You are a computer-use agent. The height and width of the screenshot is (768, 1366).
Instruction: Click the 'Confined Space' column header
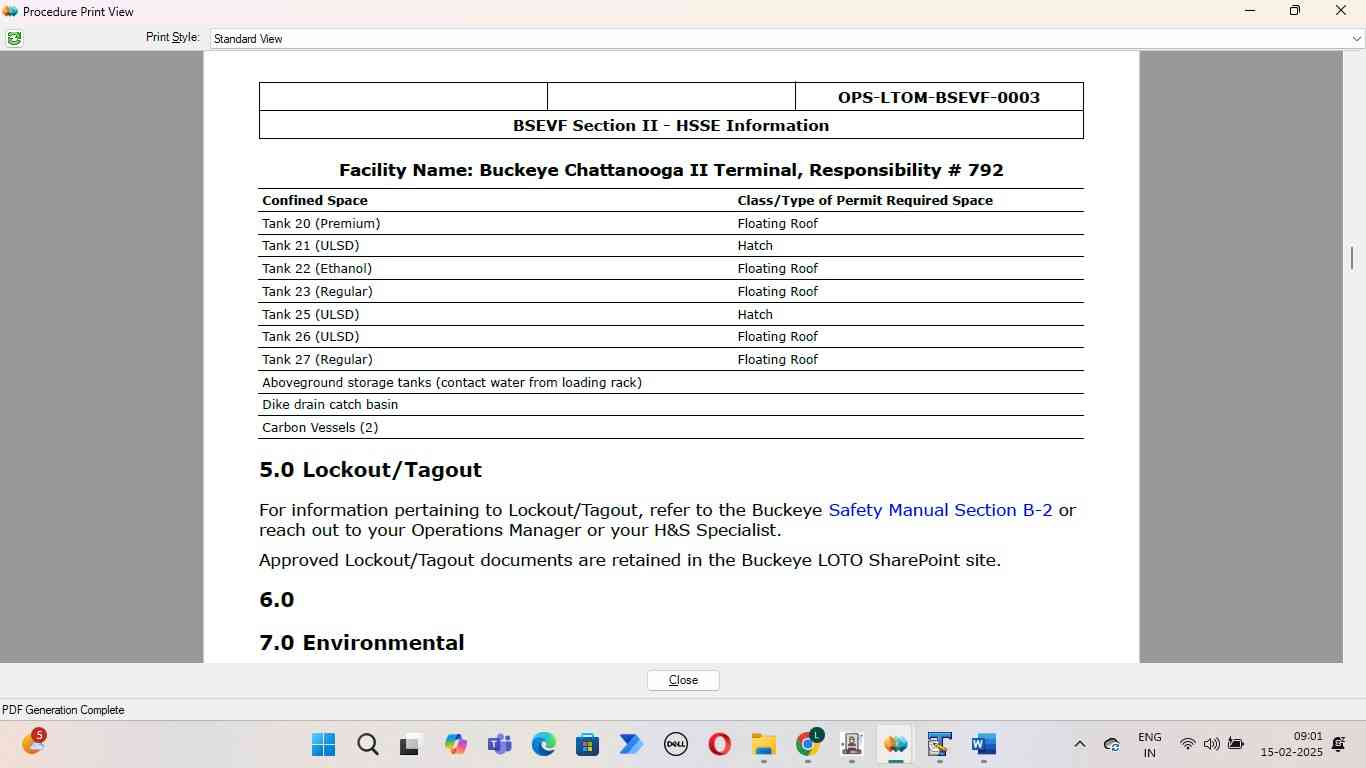click(315, 200)
